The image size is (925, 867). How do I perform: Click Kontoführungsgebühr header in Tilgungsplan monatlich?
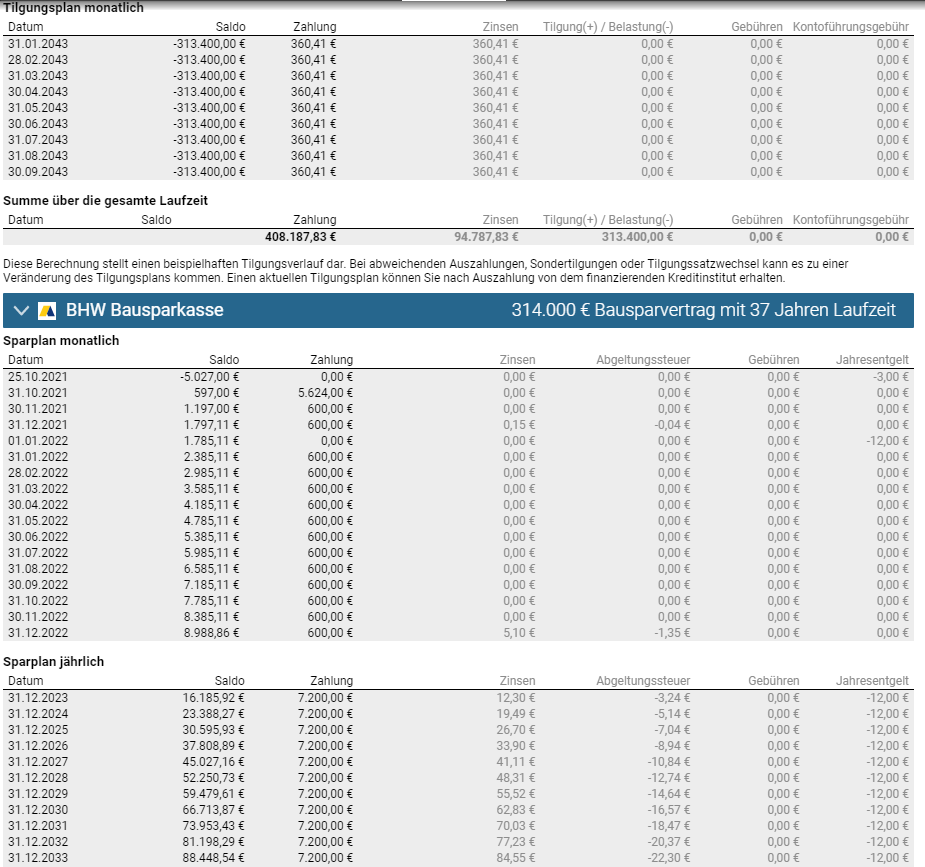tap(850, 27)
